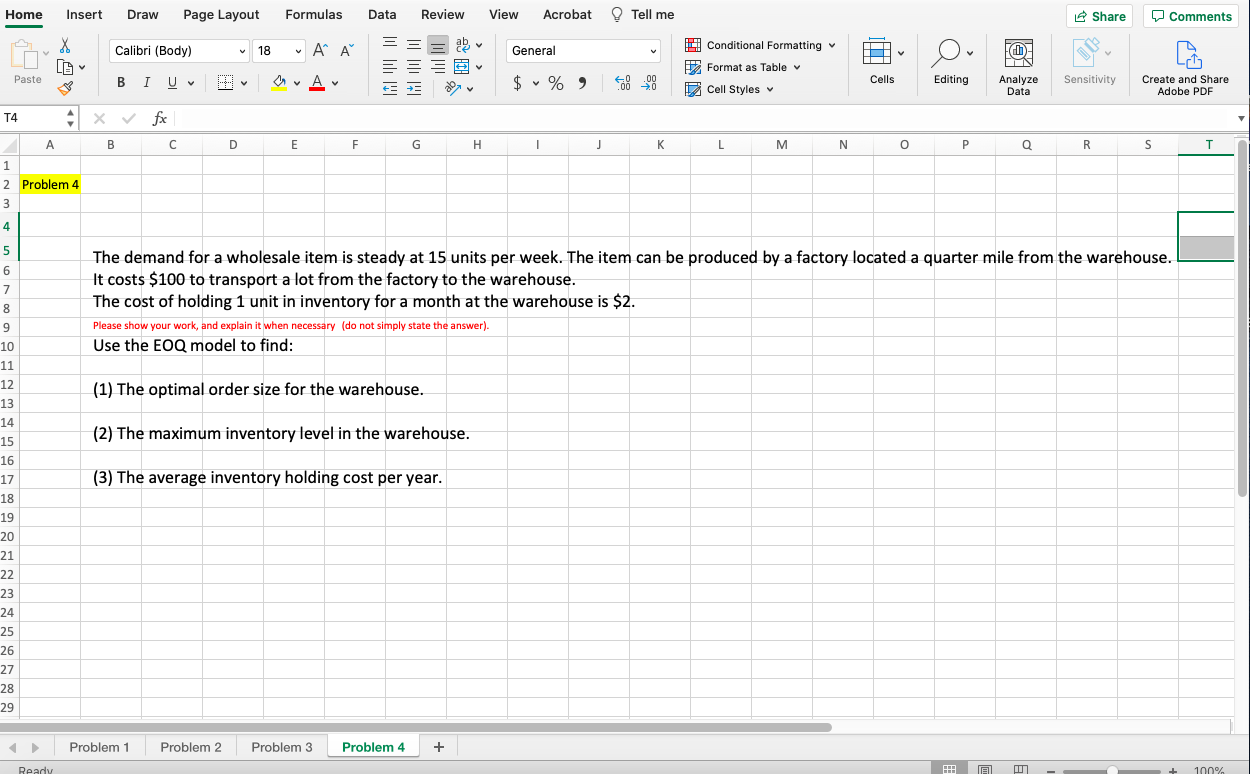Click the Name Box showing T4

[x=30, y=118]
